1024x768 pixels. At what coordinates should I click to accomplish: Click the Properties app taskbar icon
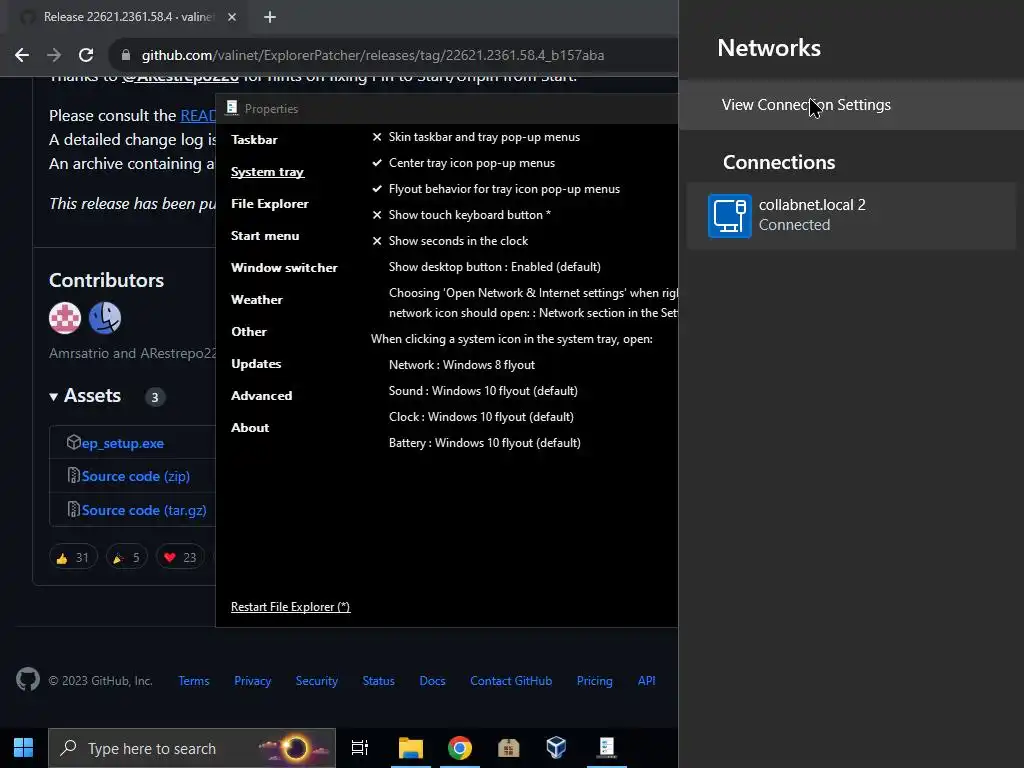point(607,748)
